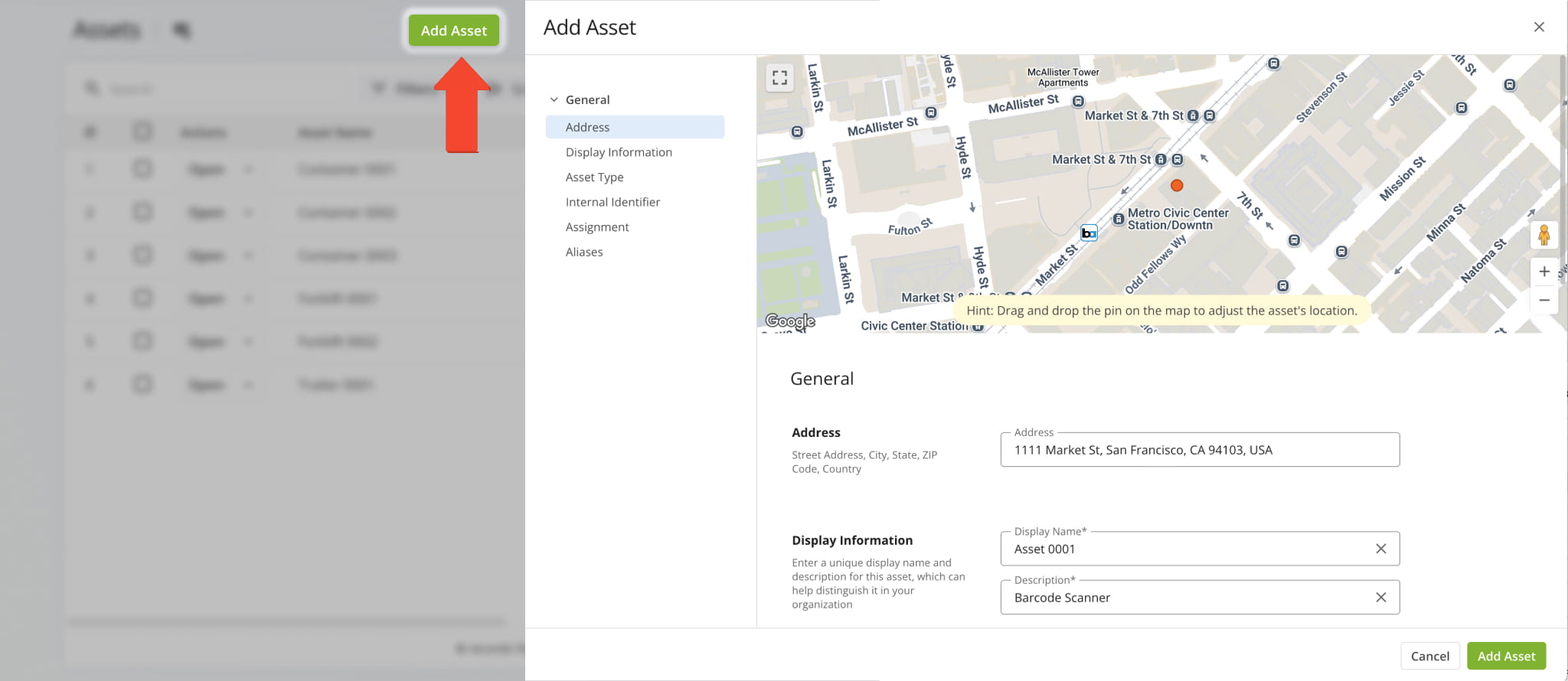This screenshot has height=681, width=1568.
Task: Close the Add Asset panel
Action: [1539, 27]
